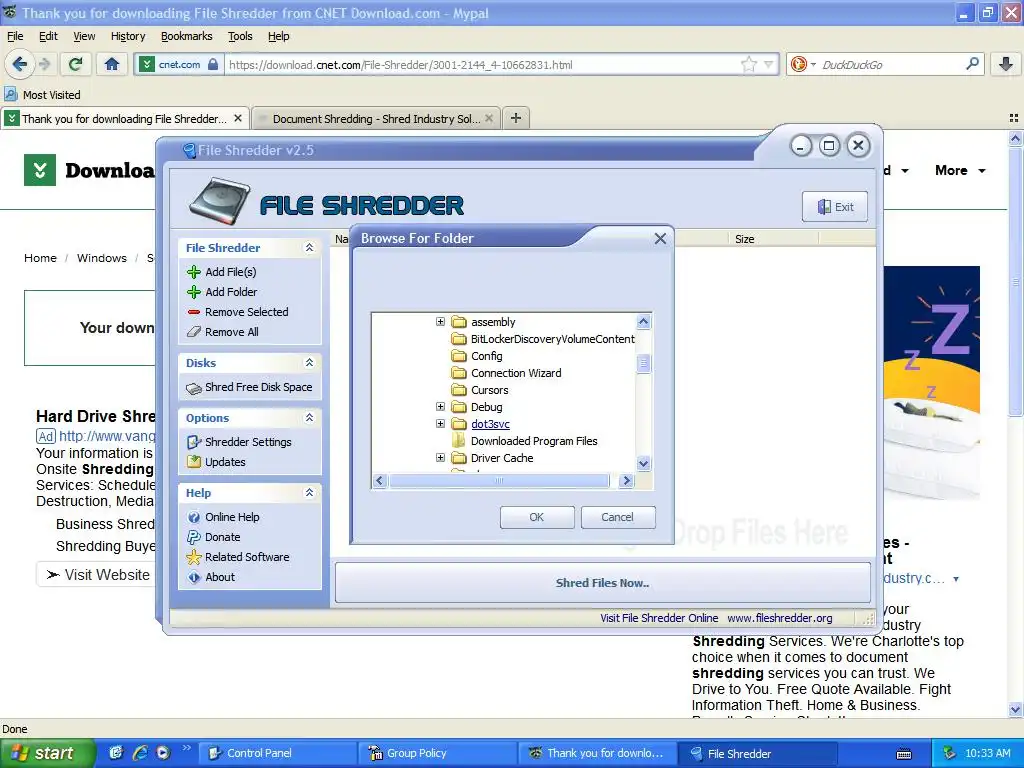This screenshot has width=1024, height=768.
Task: Click the Shred Files Now button
Action: [602, 583]
